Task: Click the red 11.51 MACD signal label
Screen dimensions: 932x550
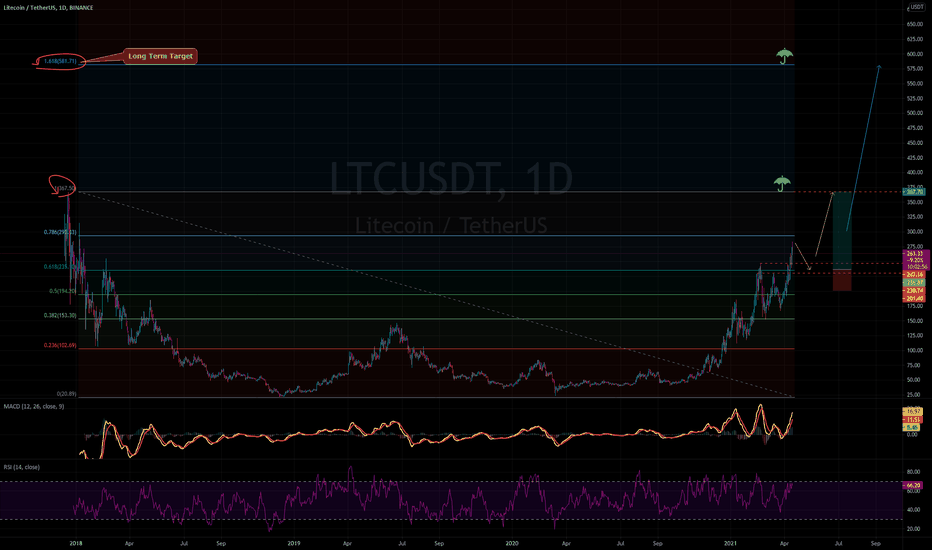Action: coord(913,420)
